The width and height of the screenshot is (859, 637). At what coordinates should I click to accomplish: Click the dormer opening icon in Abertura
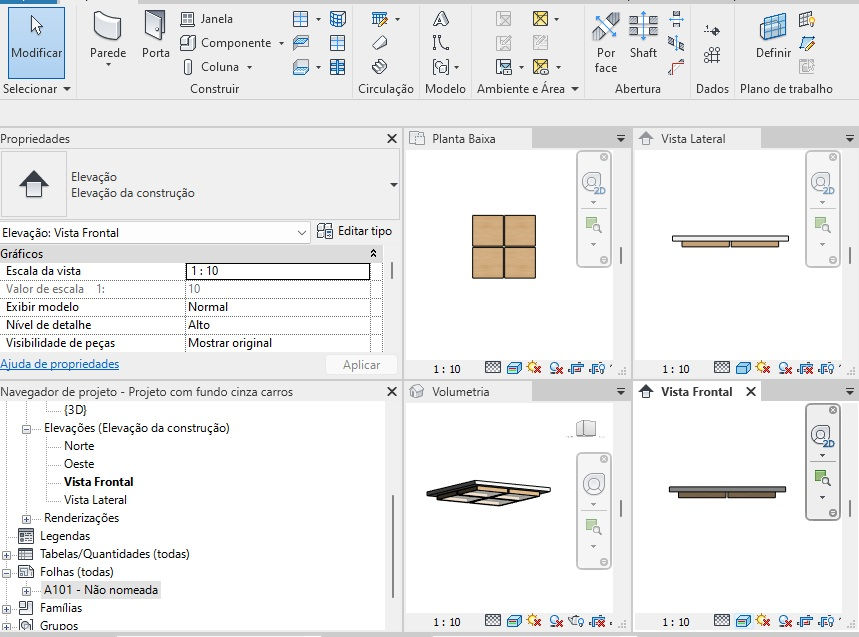point(676,67)
